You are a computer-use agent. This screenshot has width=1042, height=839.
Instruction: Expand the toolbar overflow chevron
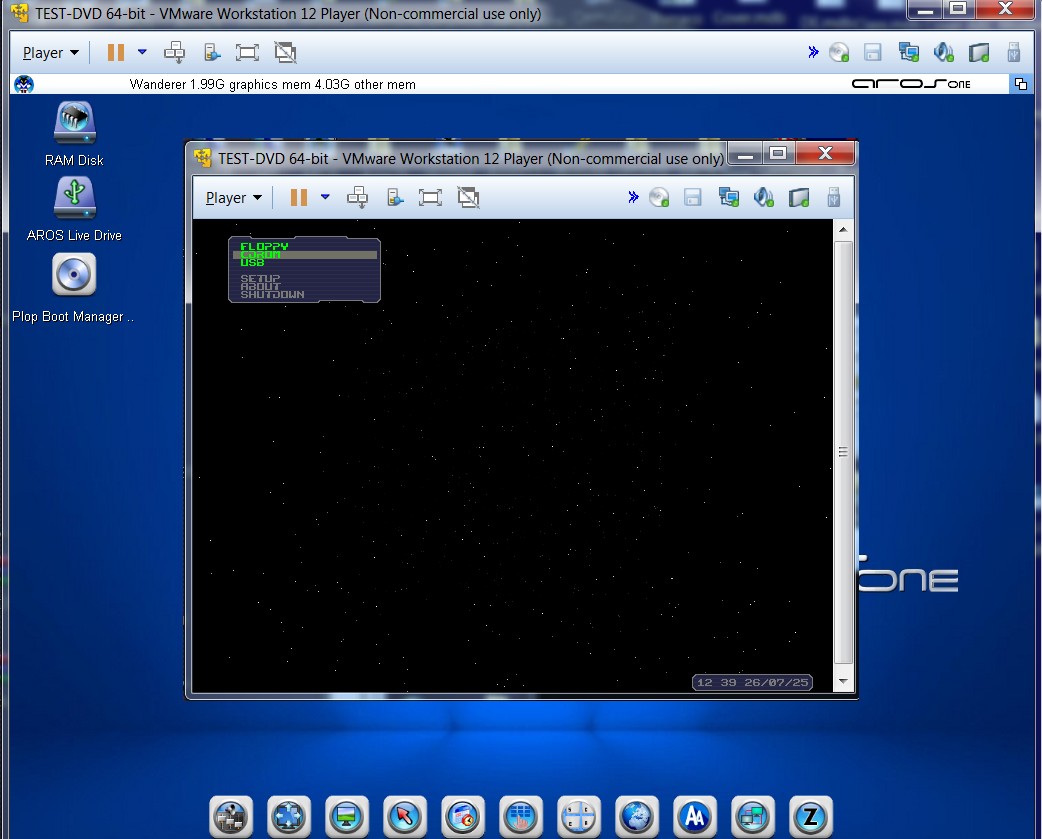(x=633, y=197)
